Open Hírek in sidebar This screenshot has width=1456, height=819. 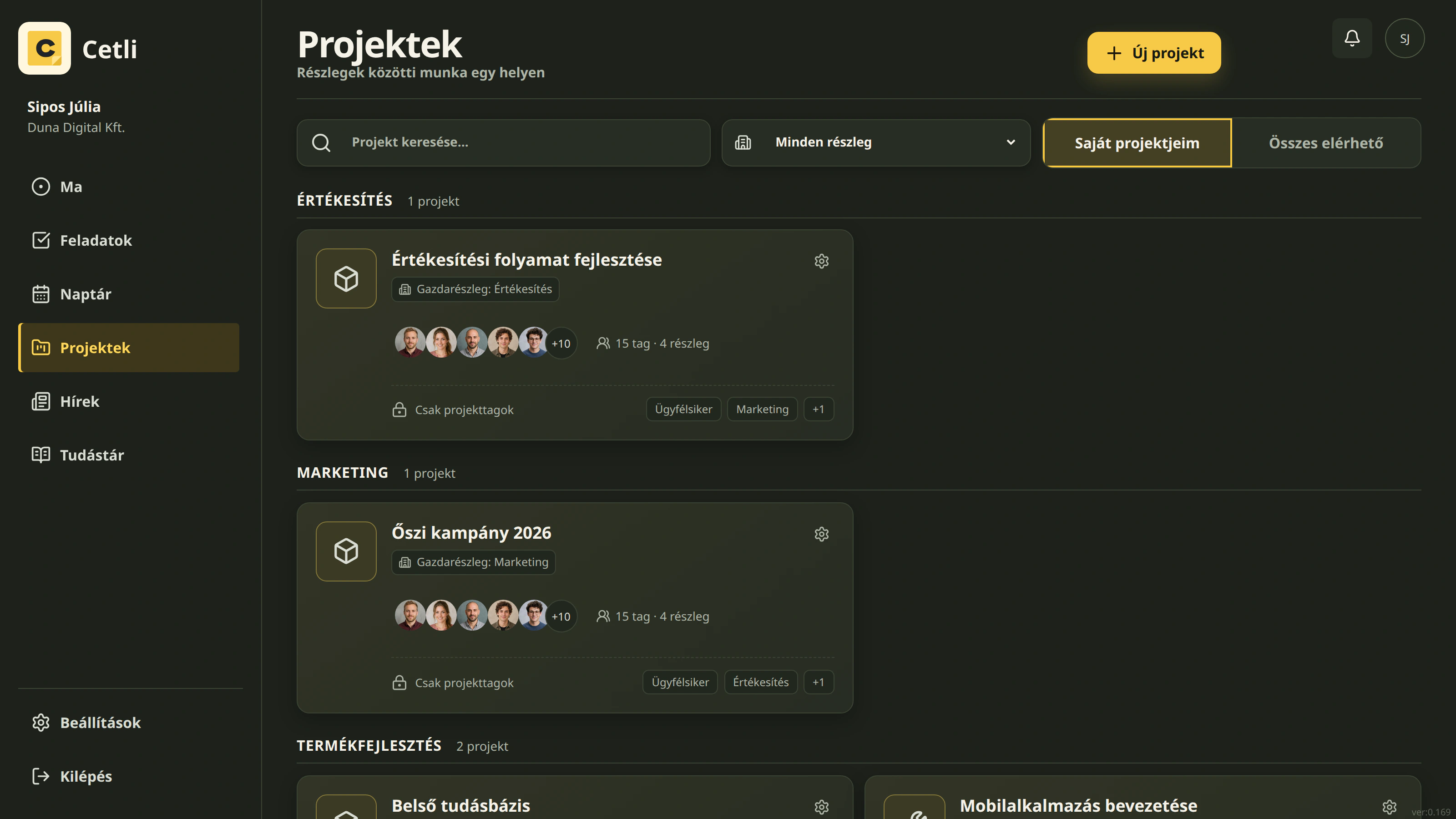point(128,401)
